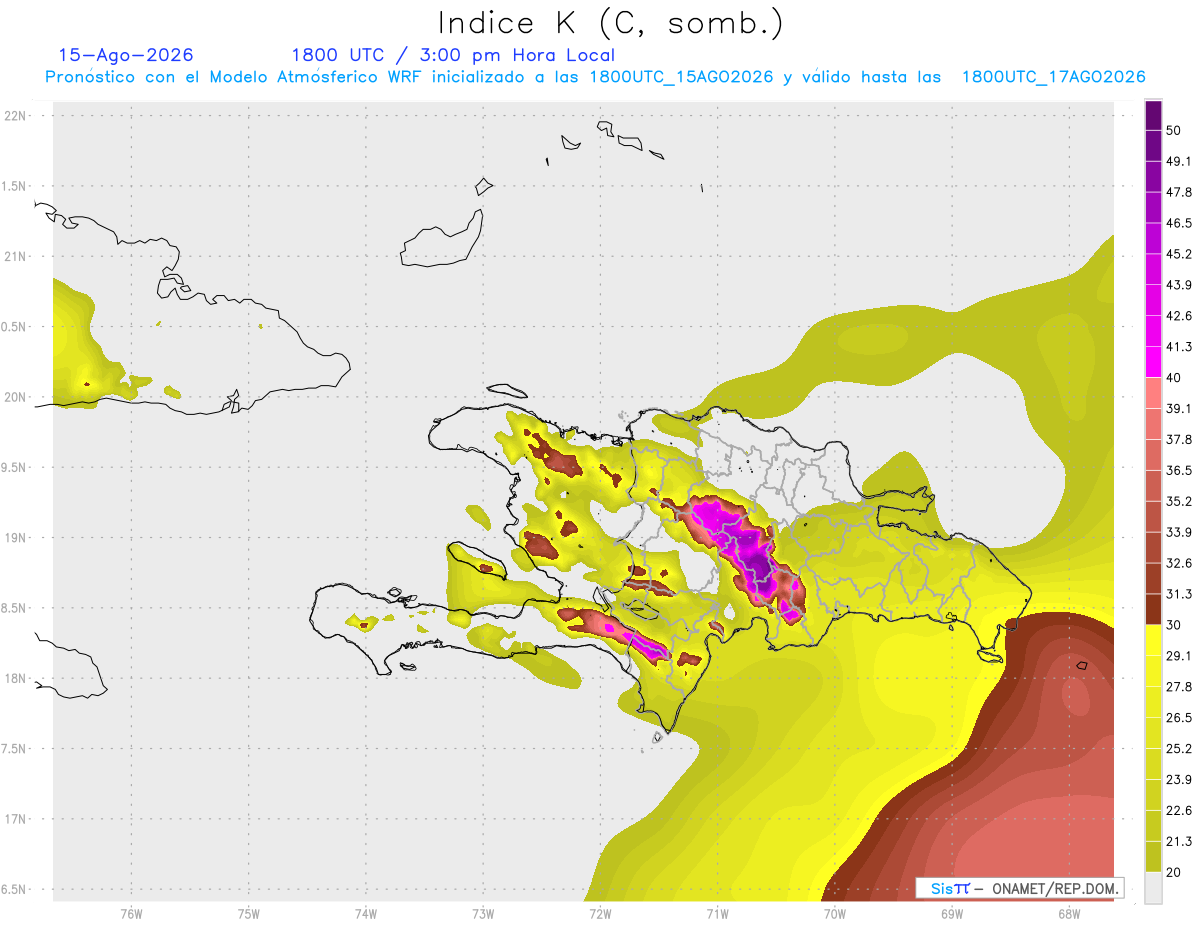Click the "39.1" colorbar label
The image size is (1200, 927).
click(x=1179, y=409)
